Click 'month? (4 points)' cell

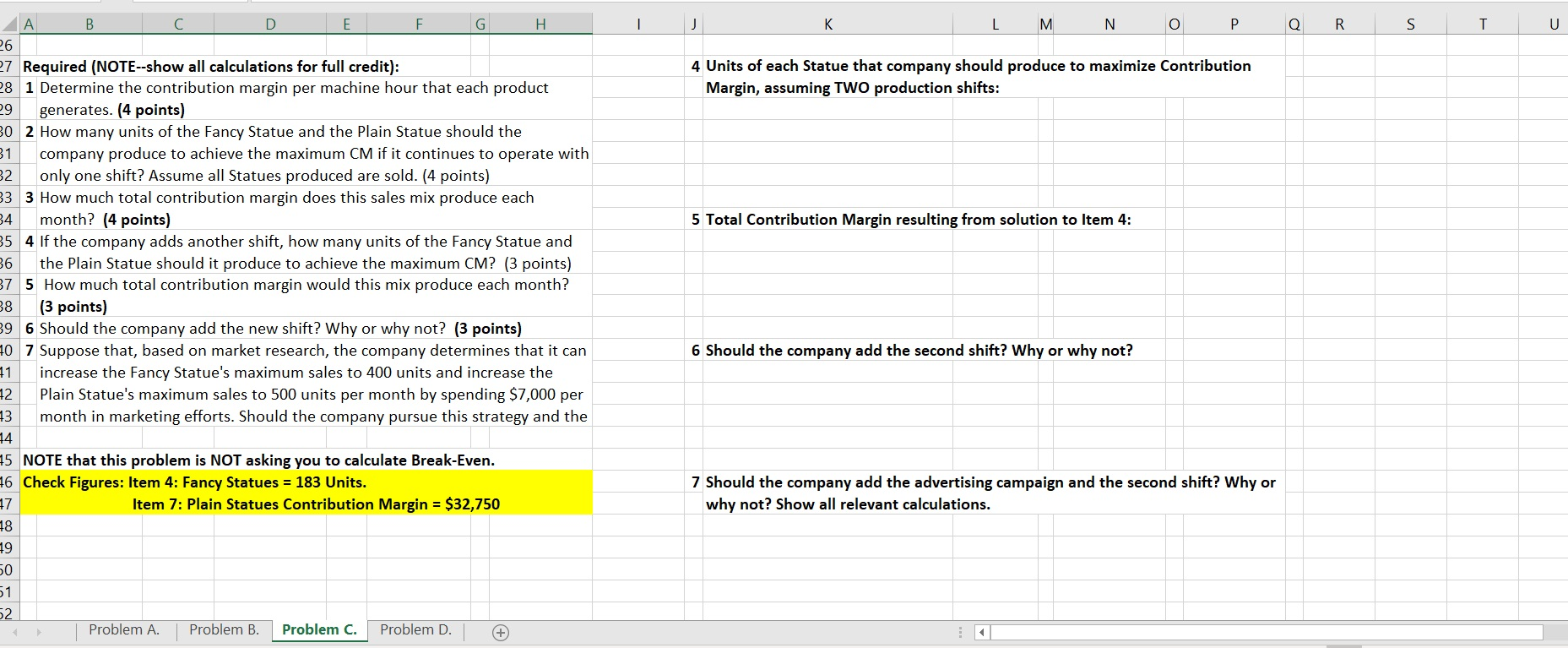105,220
